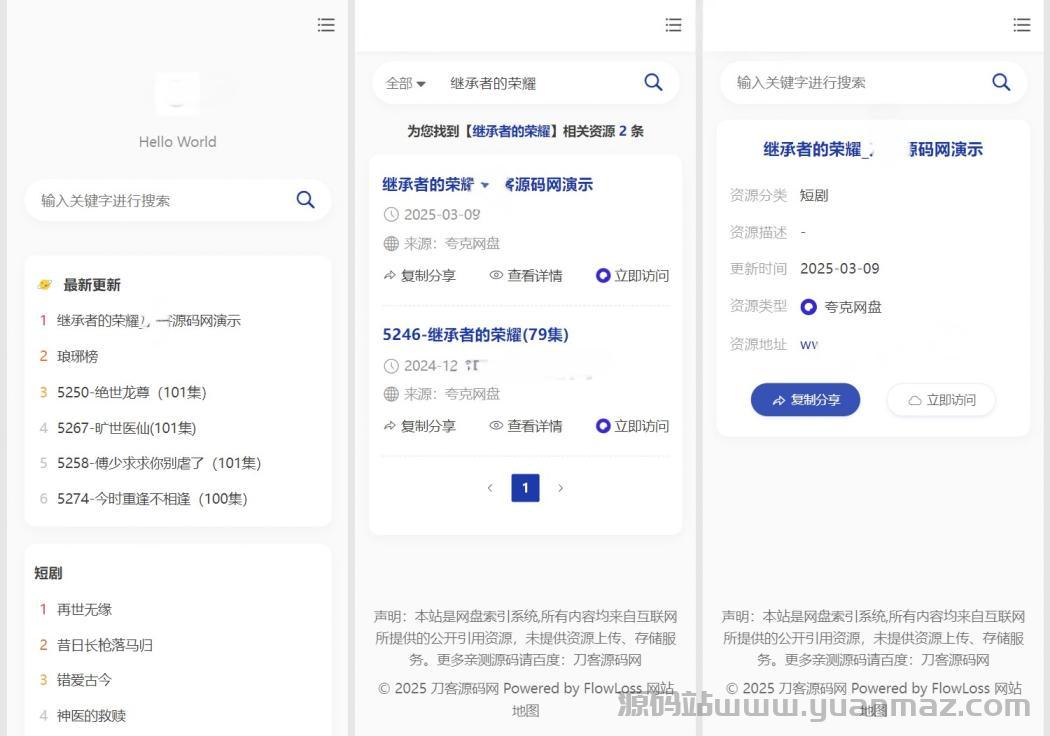The height and width of the screenshot is (736, 1050).
Task: Open 神医的救赎 in the 短剧 list
Action: pos(92,716)
